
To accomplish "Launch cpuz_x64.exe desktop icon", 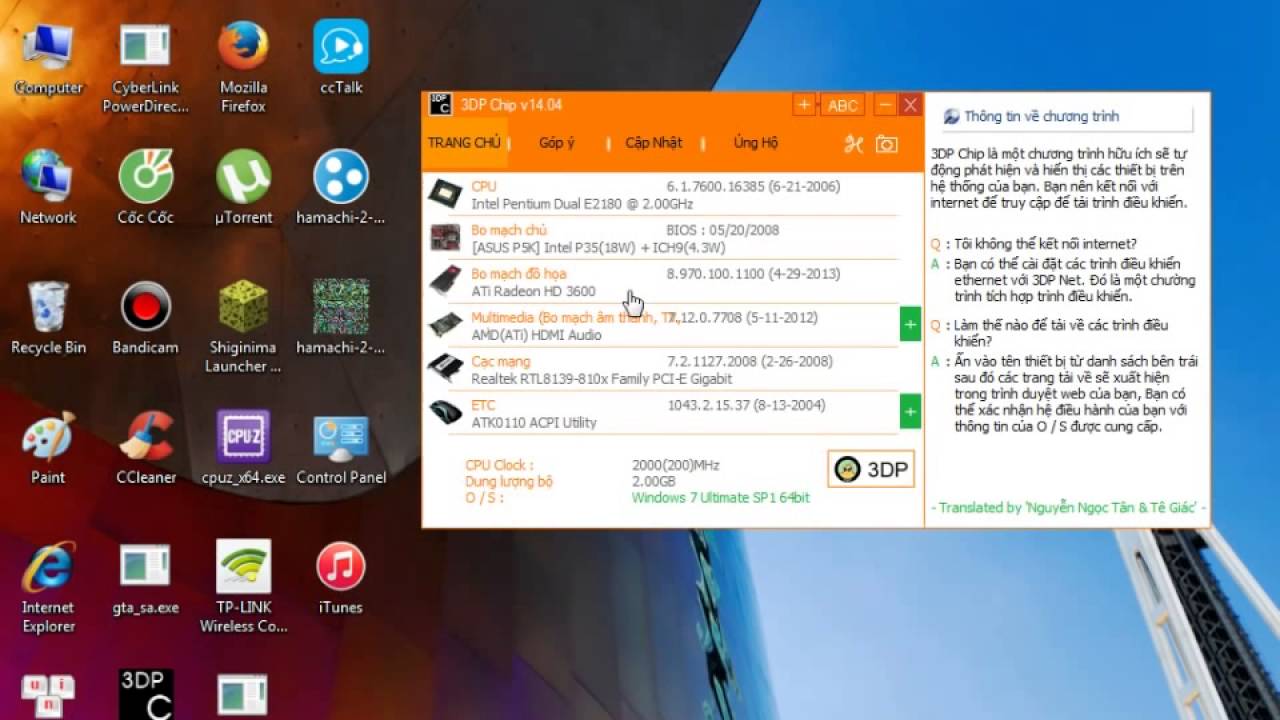I will (x=243, y=448).
